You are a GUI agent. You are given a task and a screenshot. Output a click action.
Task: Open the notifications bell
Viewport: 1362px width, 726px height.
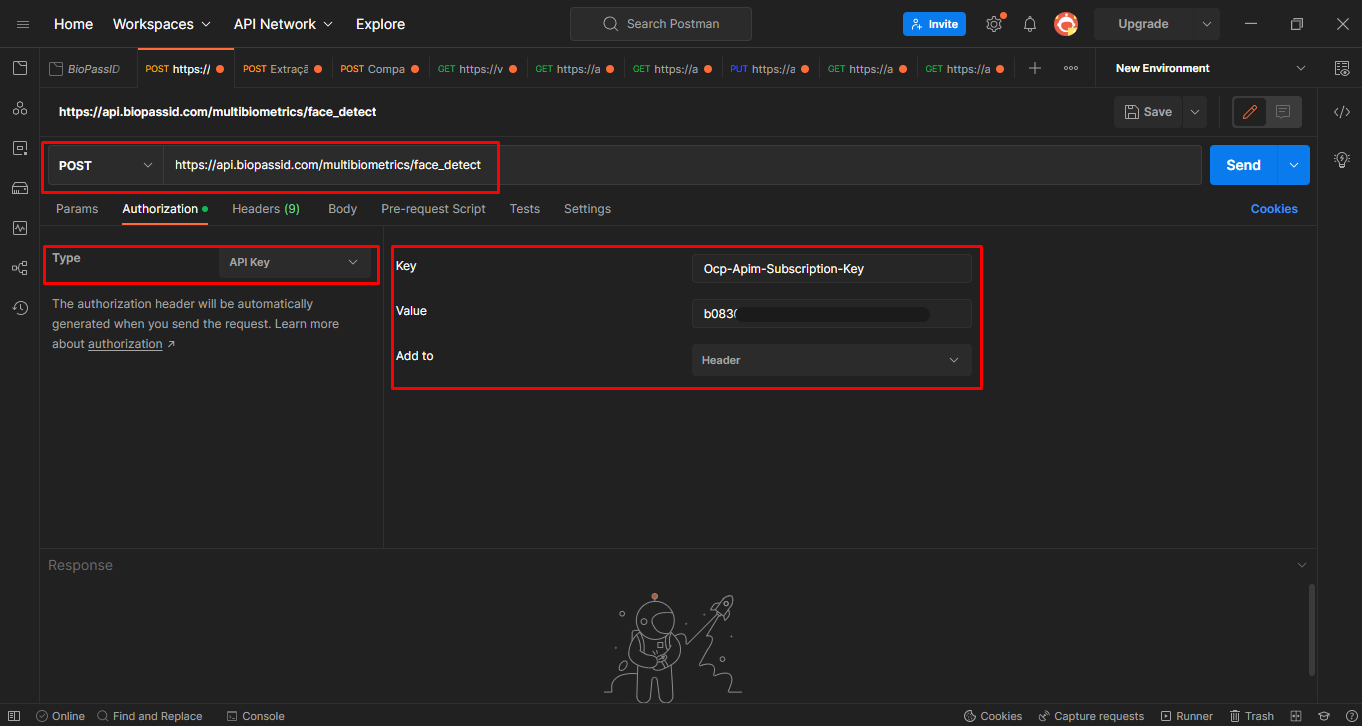point(1030,24)
